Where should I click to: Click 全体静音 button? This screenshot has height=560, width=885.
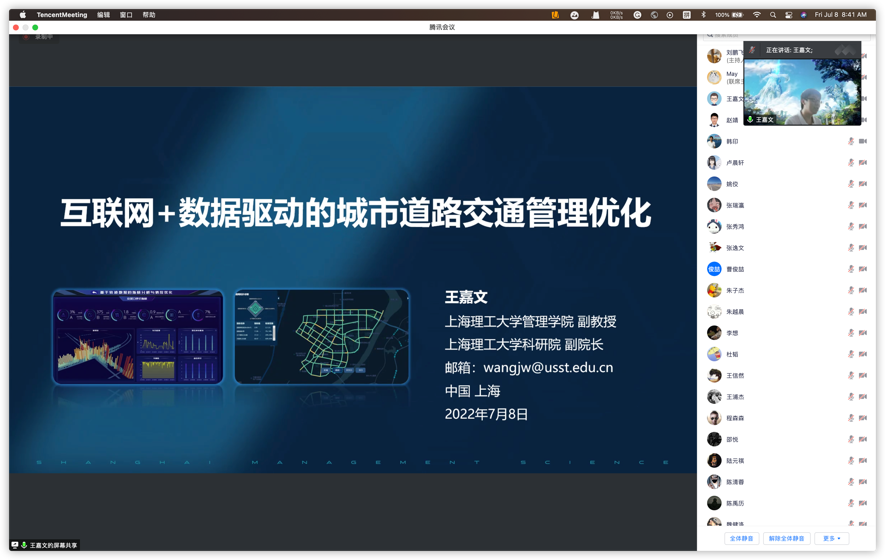[741, 538]
